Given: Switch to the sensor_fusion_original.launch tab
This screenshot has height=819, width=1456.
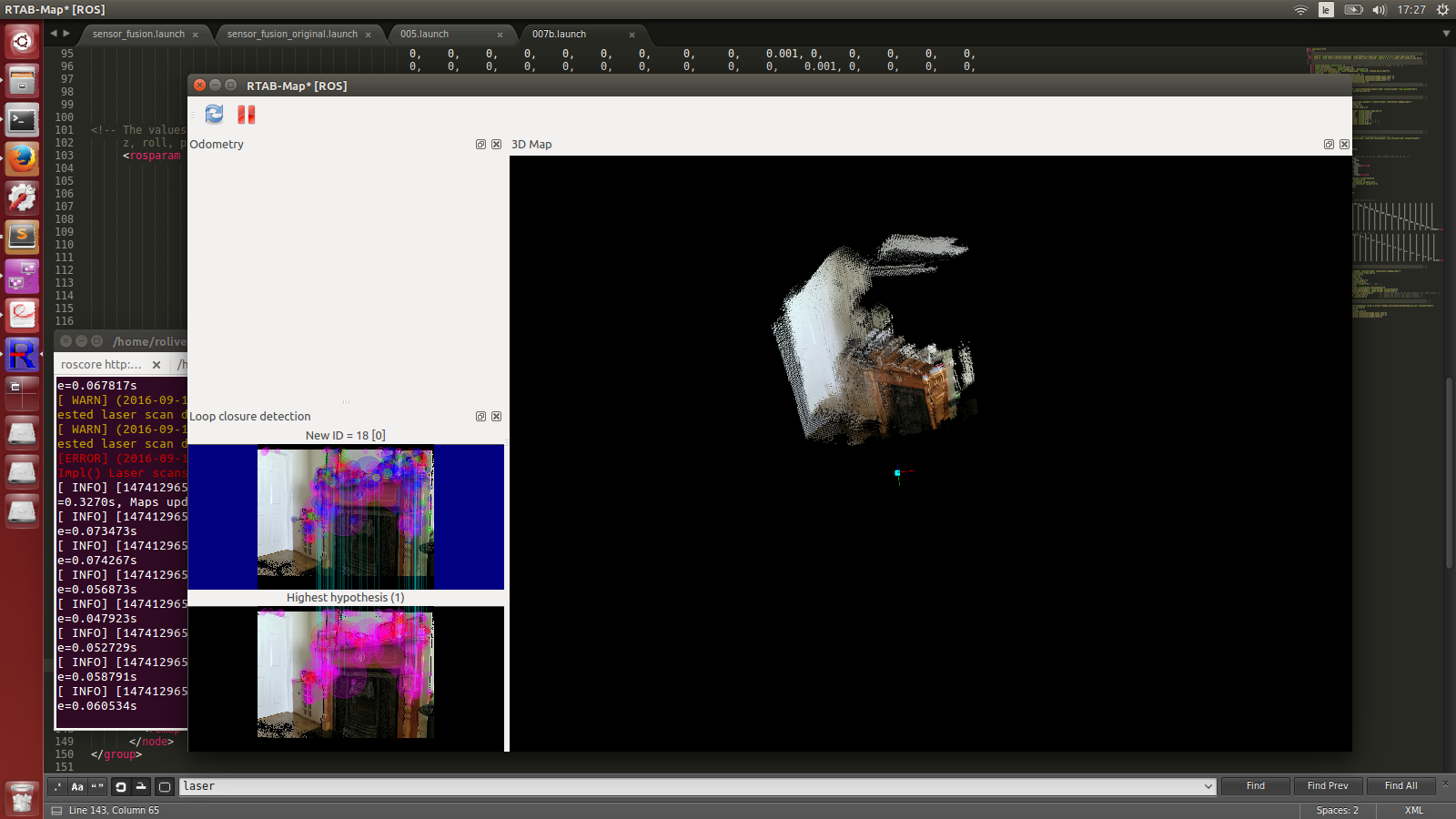Looking at the screenshot, I should pos(292,35).
